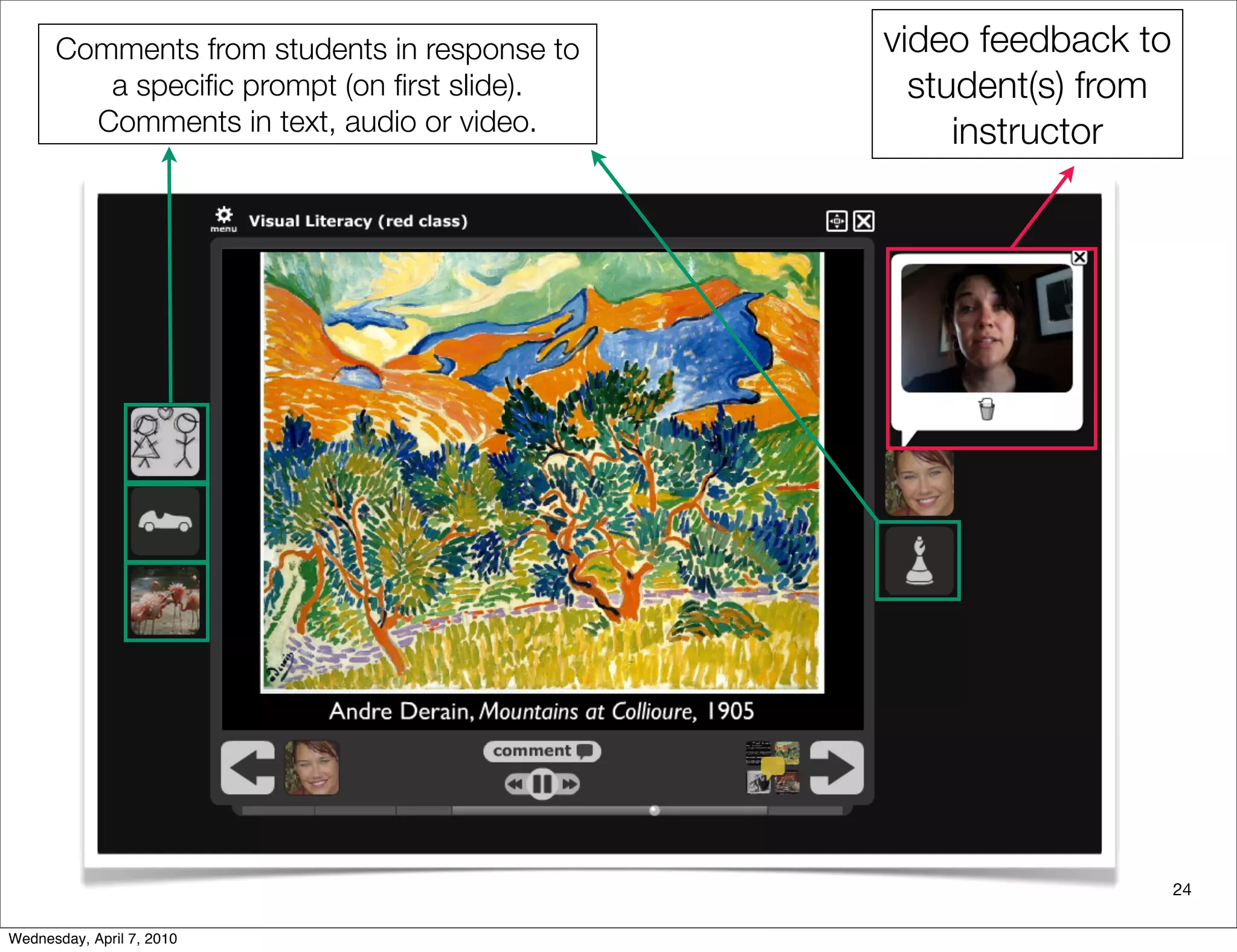Pause playback with the pause button
The height and width of the screenshot is (952, 1237).
pyautogui.click(x=542, y=784)
